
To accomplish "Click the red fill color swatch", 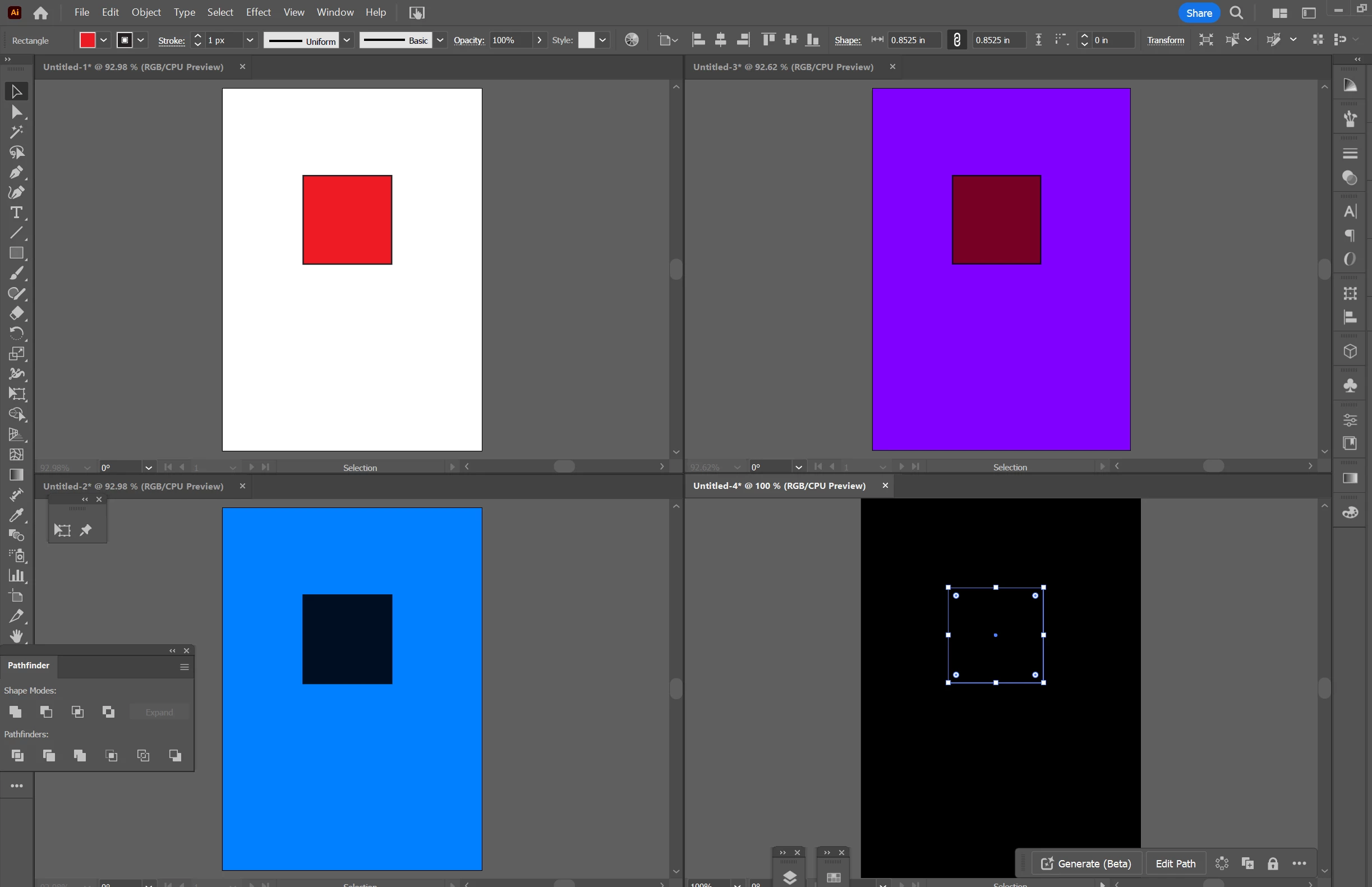I will point(88,40).
